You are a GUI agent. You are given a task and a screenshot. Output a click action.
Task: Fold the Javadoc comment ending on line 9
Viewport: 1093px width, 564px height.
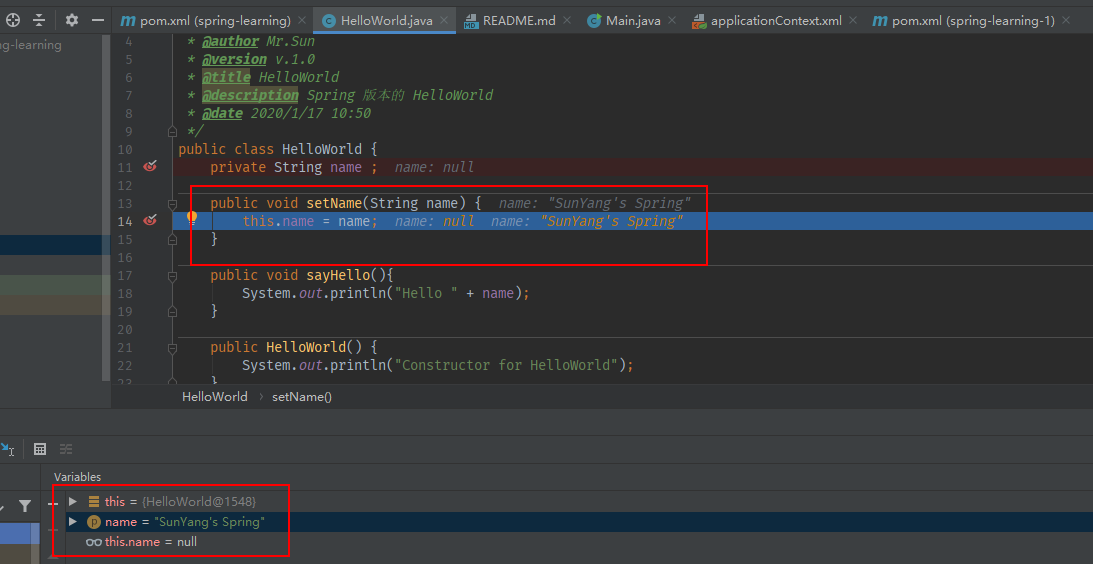(x=172, y=131)
